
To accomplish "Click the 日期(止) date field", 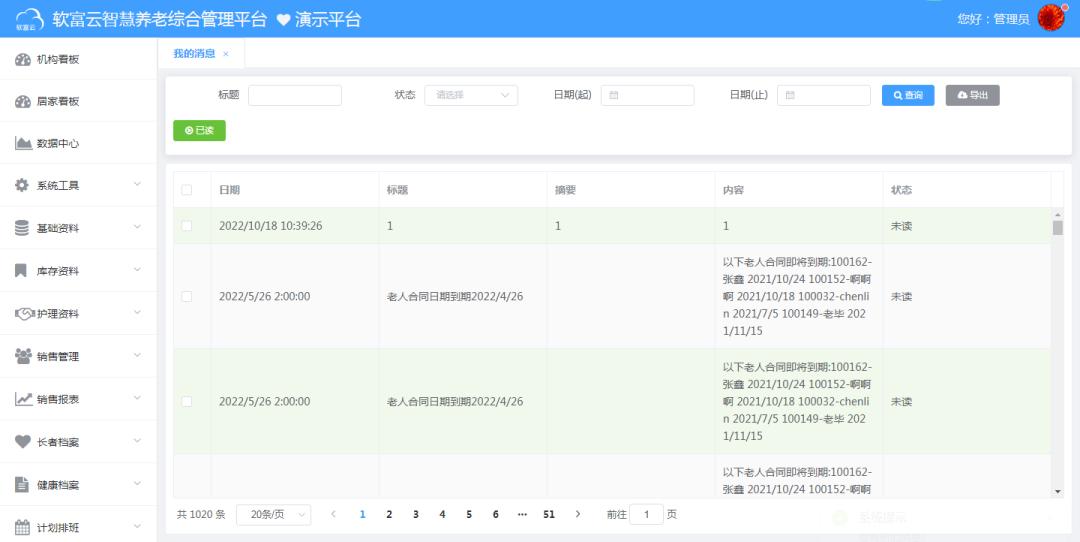I will click(x=824, y=95).
